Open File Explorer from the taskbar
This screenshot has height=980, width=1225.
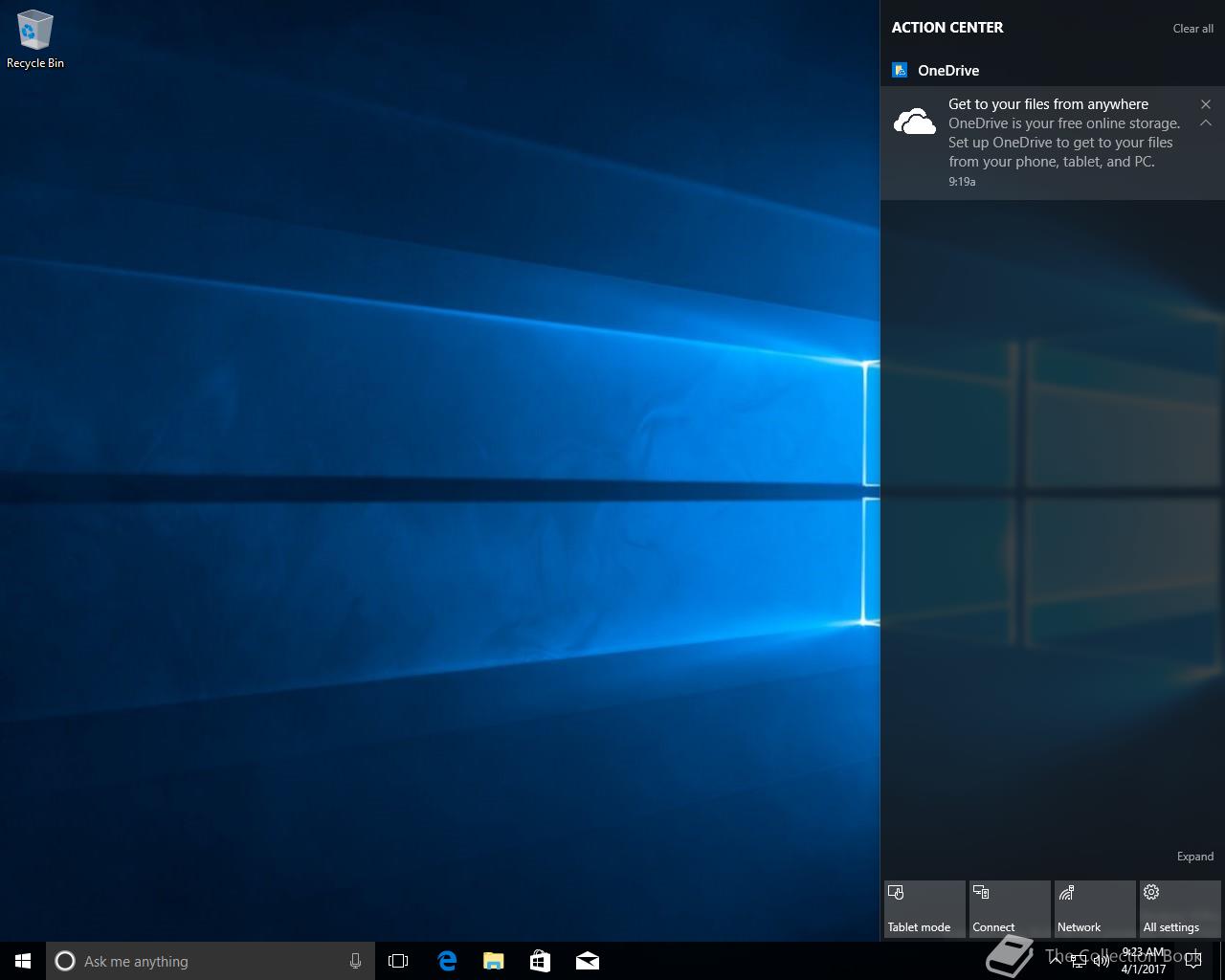coord(493,961)
